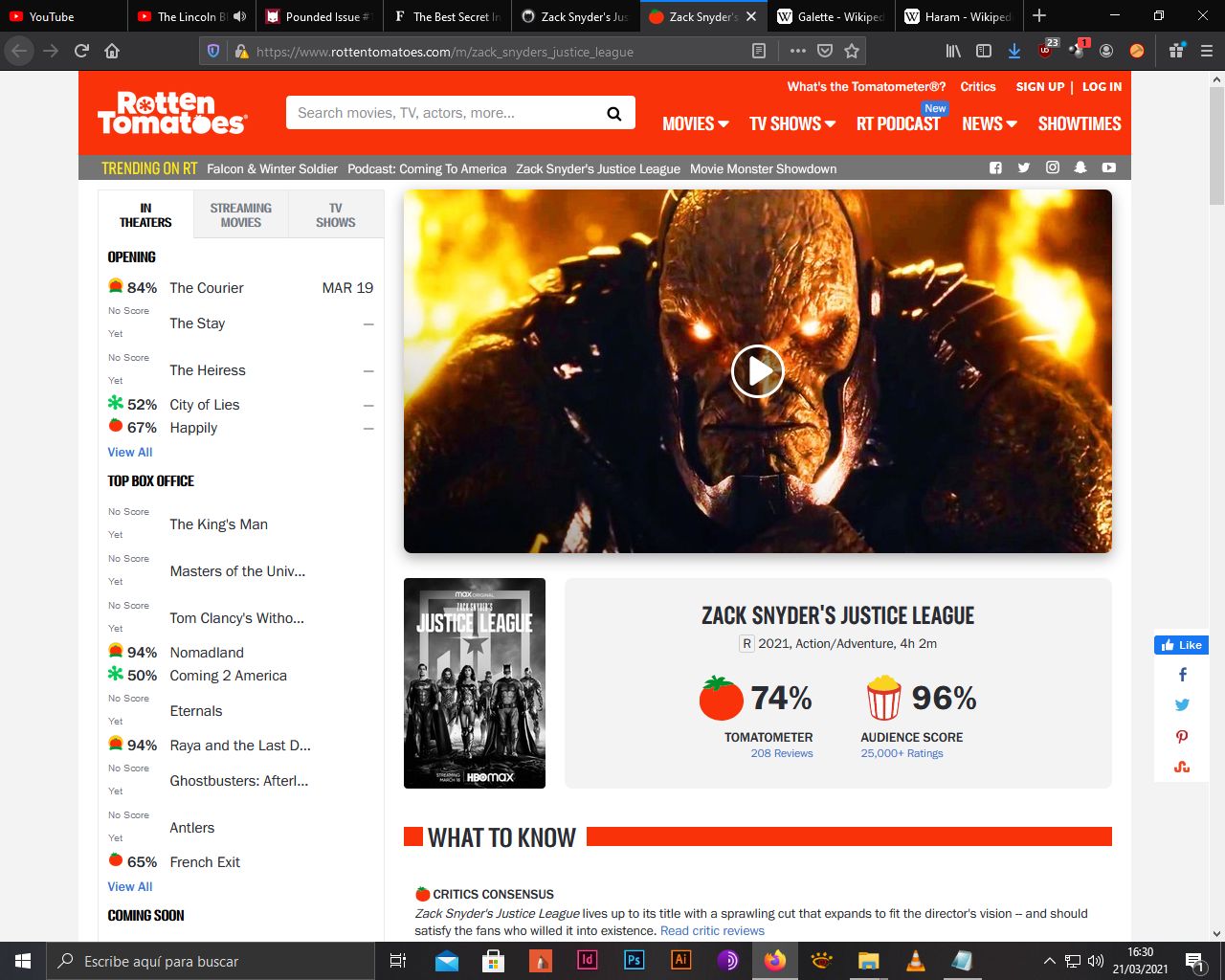This screenshot has height=980, width=1225.
Task: Reload the page in Firefox
Action: (81, 51)
